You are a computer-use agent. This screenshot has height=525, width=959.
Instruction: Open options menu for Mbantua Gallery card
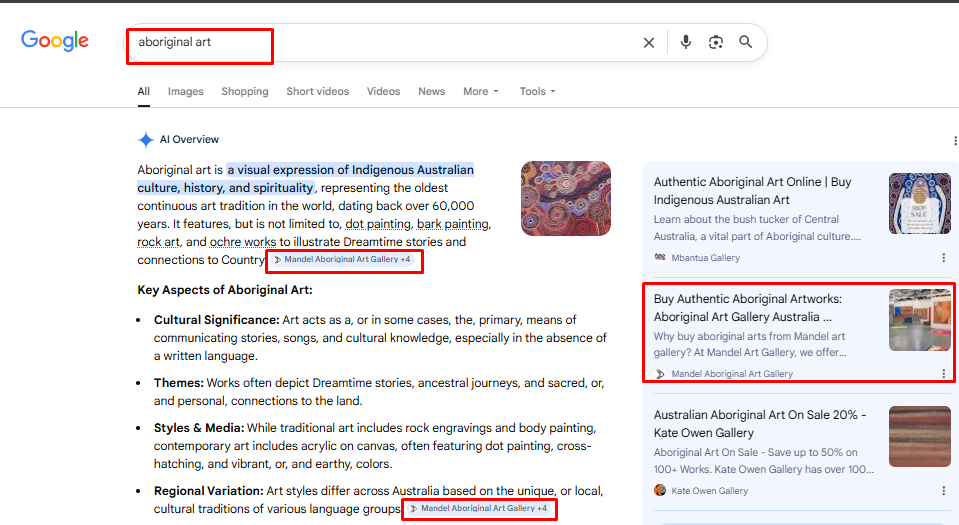click(944, 258)
